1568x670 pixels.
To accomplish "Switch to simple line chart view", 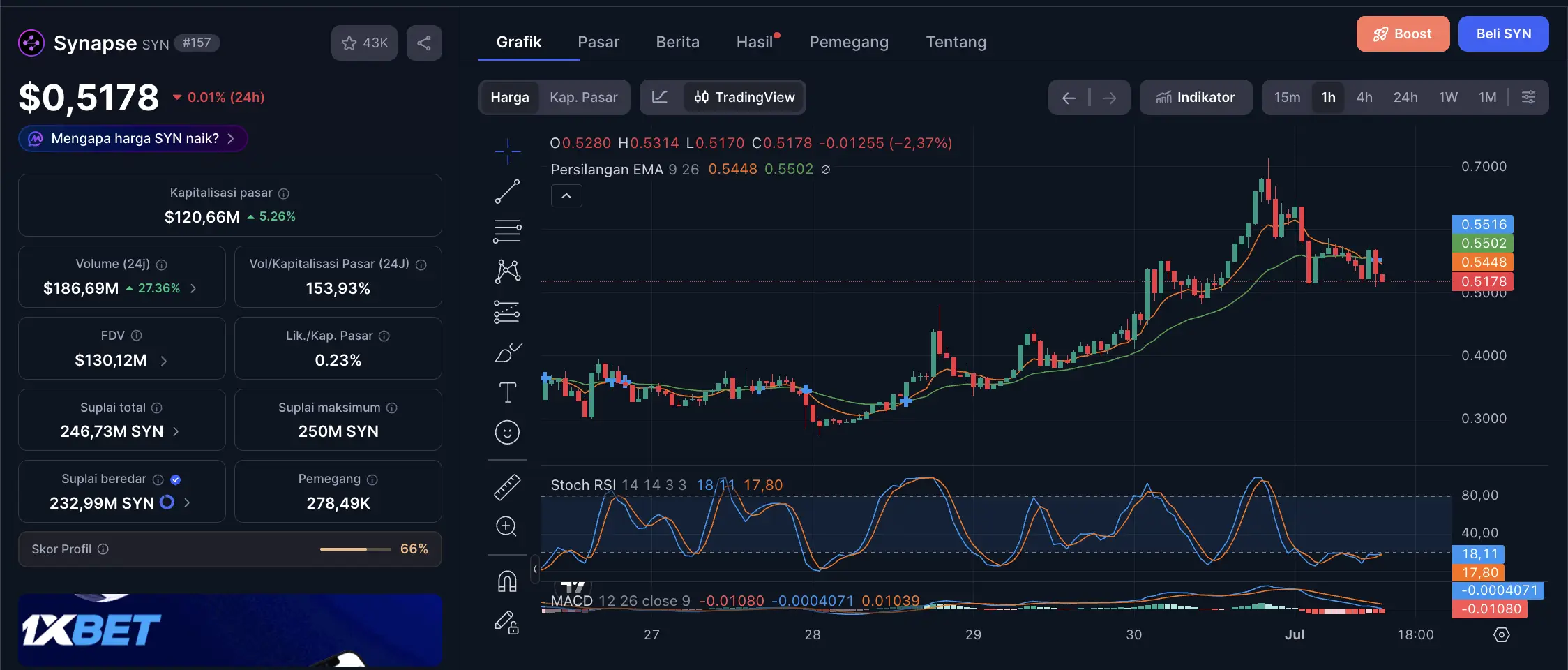I will 660,97.
